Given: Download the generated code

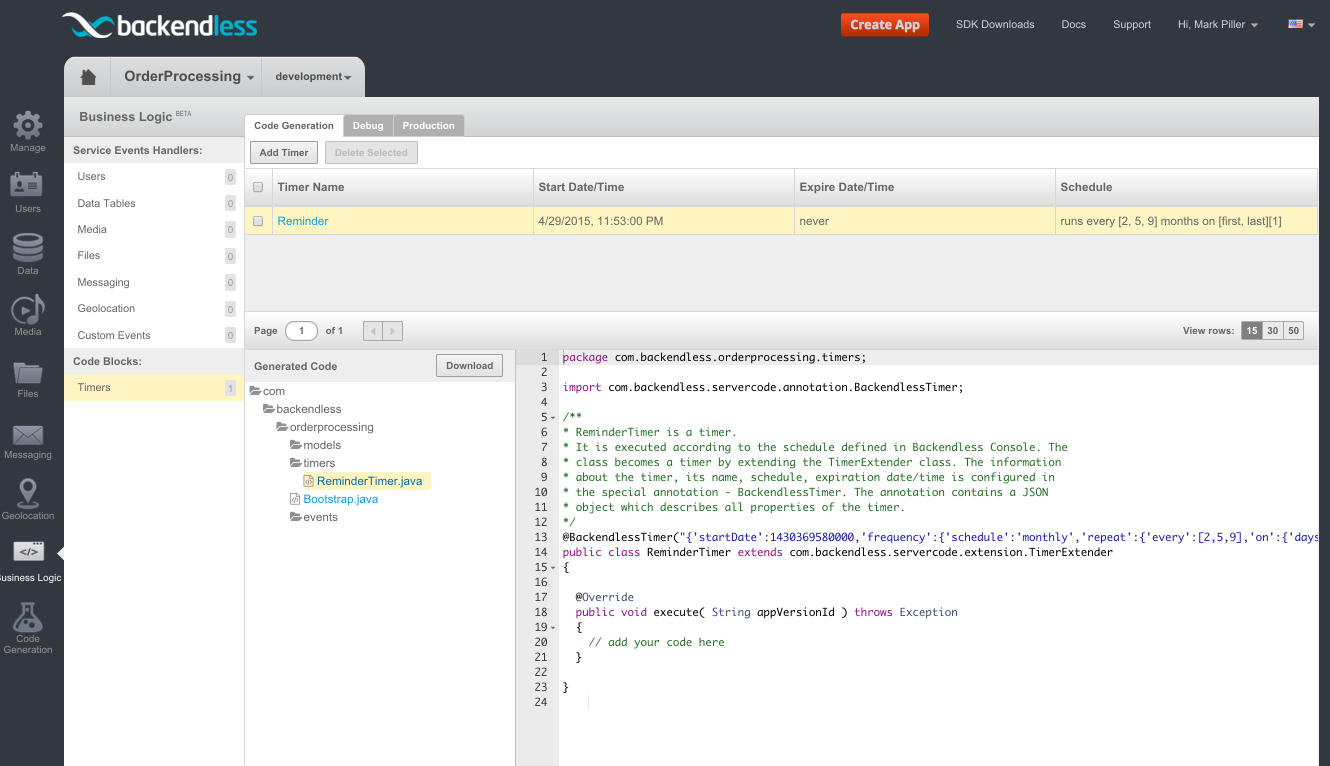Looking at the screenshot, I should point(470,366).
